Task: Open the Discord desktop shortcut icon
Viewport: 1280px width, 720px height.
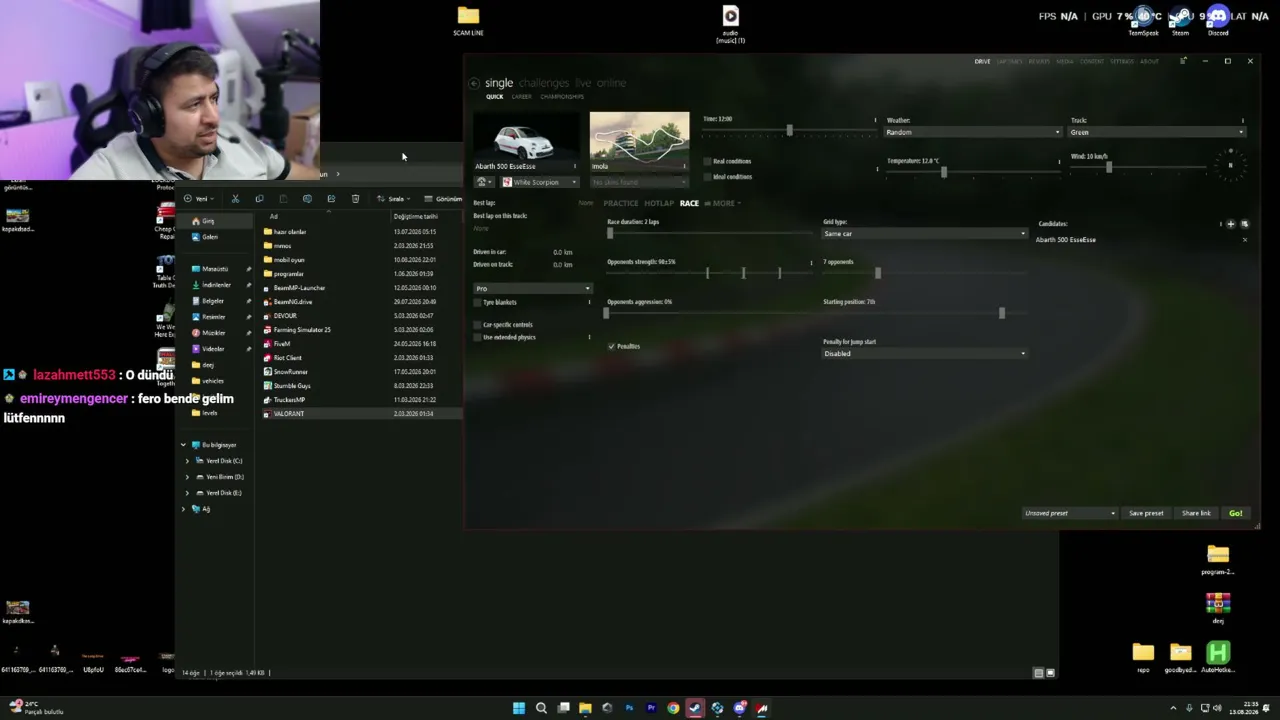Action: point(1218,21)
